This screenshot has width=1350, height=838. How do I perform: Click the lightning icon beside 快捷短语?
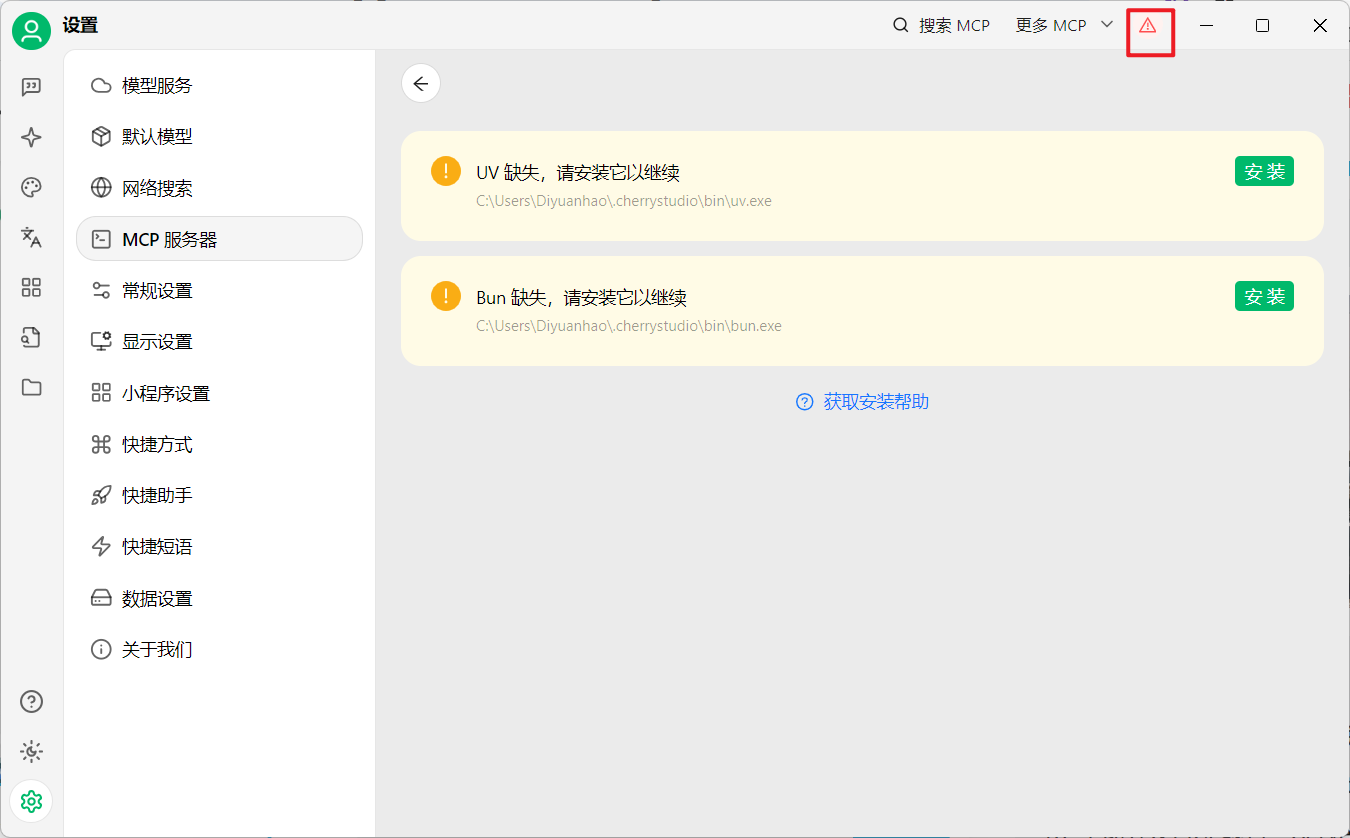[101, 546]
